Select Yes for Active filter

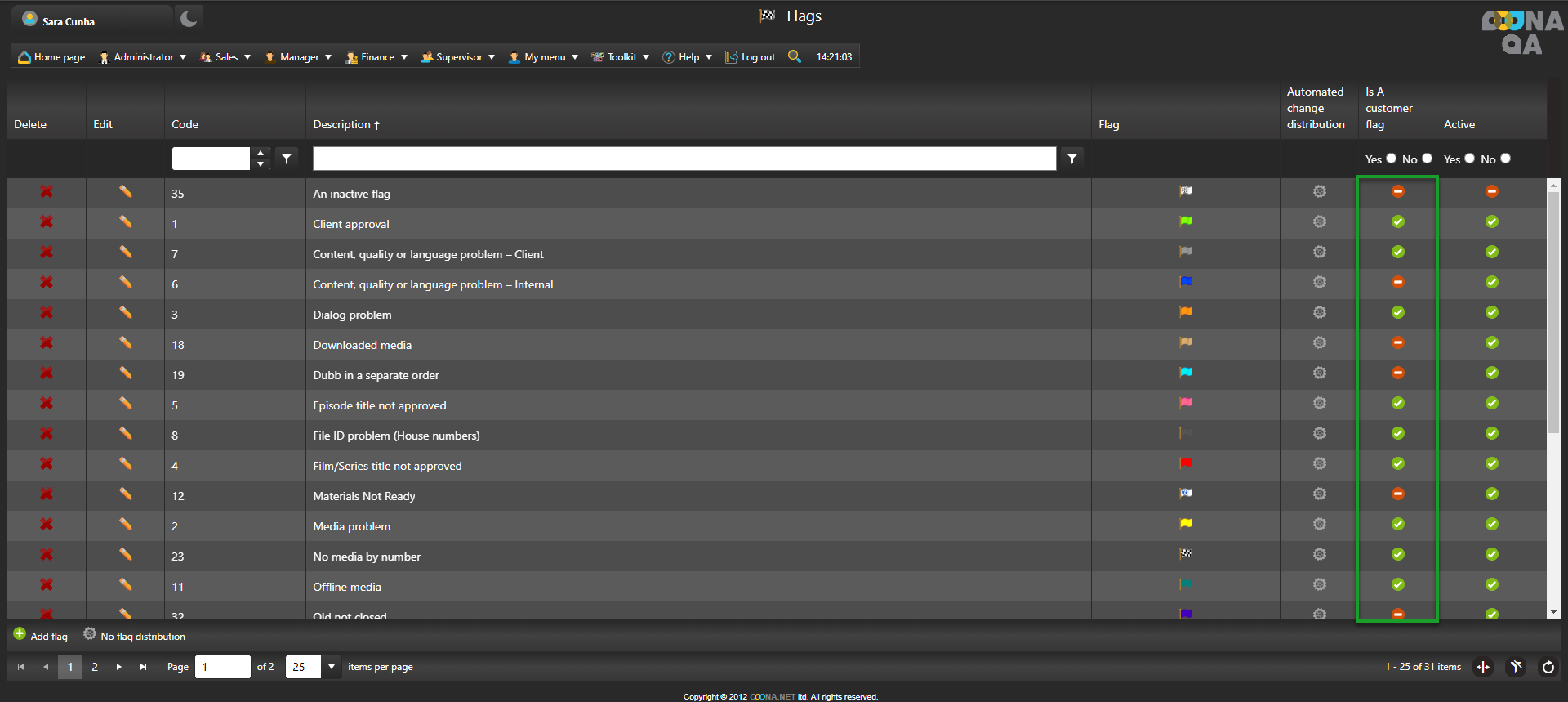[1469, 159]
